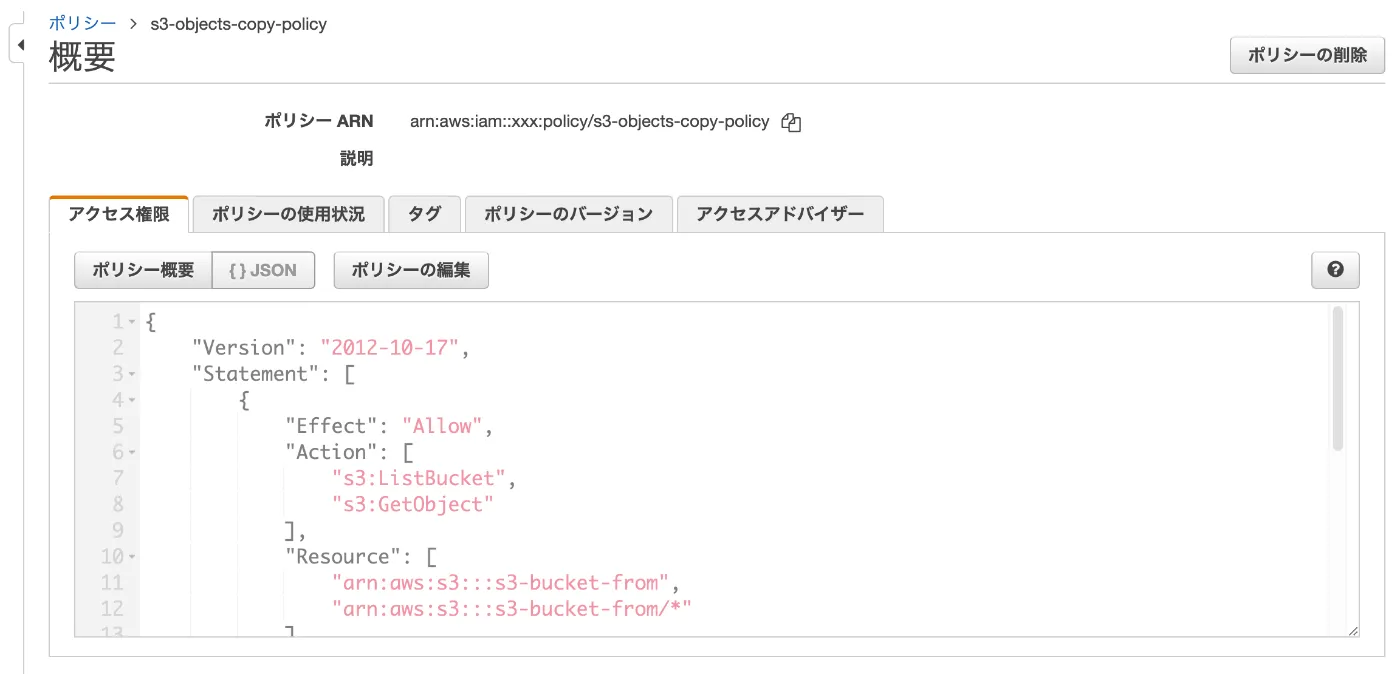Switch to the ポリシー概要 view
Image resolution: width=1400 pixels, height=674 pixels.
coord(143,270)
